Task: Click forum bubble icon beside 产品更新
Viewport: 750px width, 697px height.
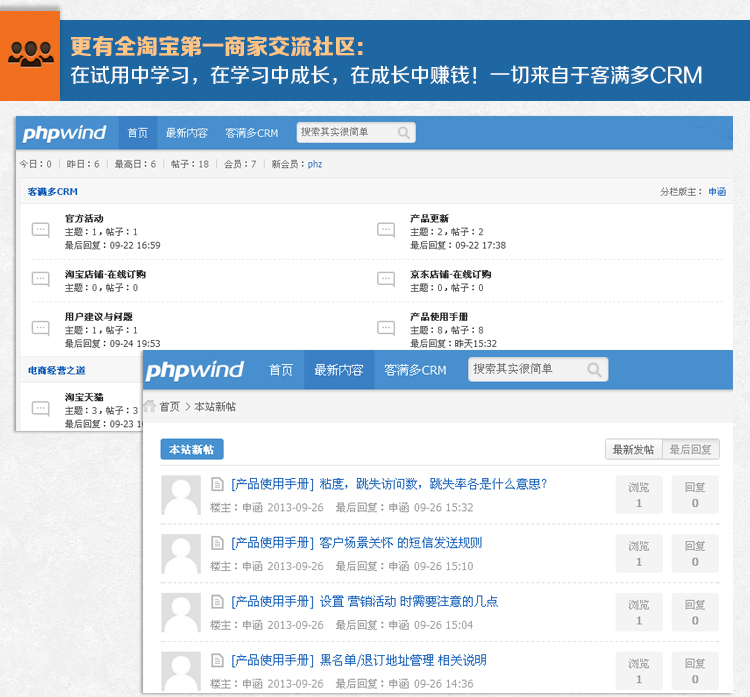Action: tap(386, 230)
